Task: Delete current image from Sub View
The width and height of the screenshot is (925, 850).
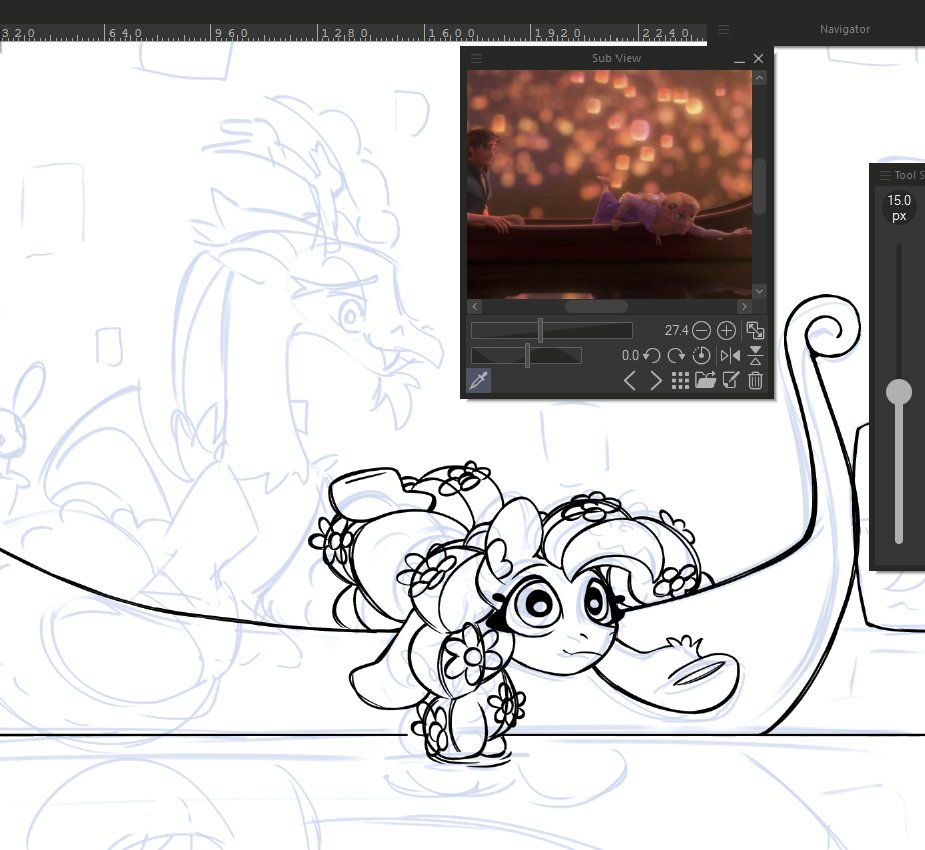Action: (755, 380)
